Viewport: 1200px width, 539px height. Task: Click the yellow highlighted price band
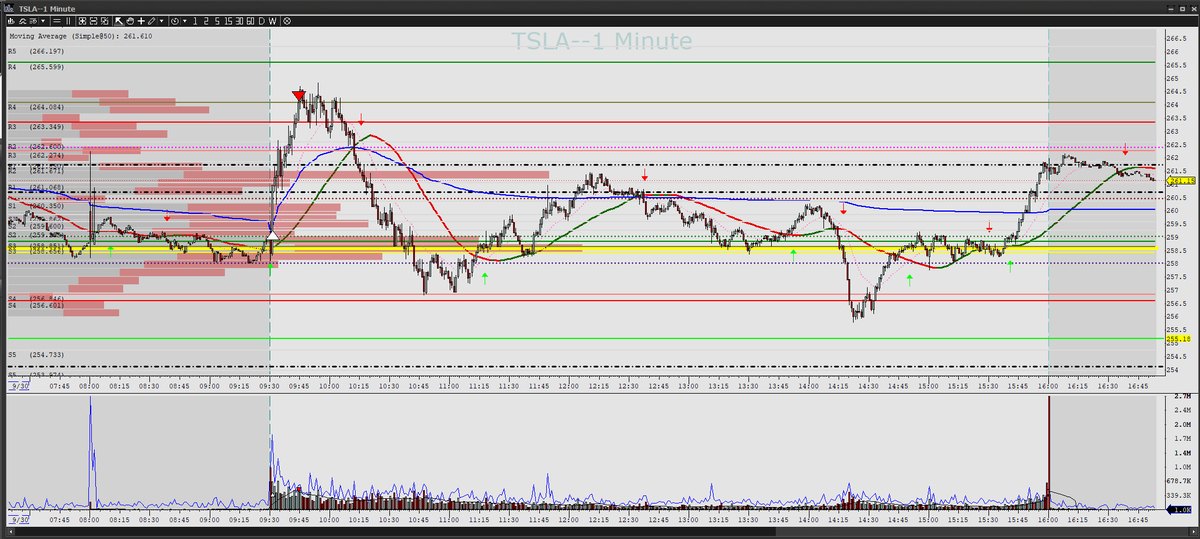581,249
